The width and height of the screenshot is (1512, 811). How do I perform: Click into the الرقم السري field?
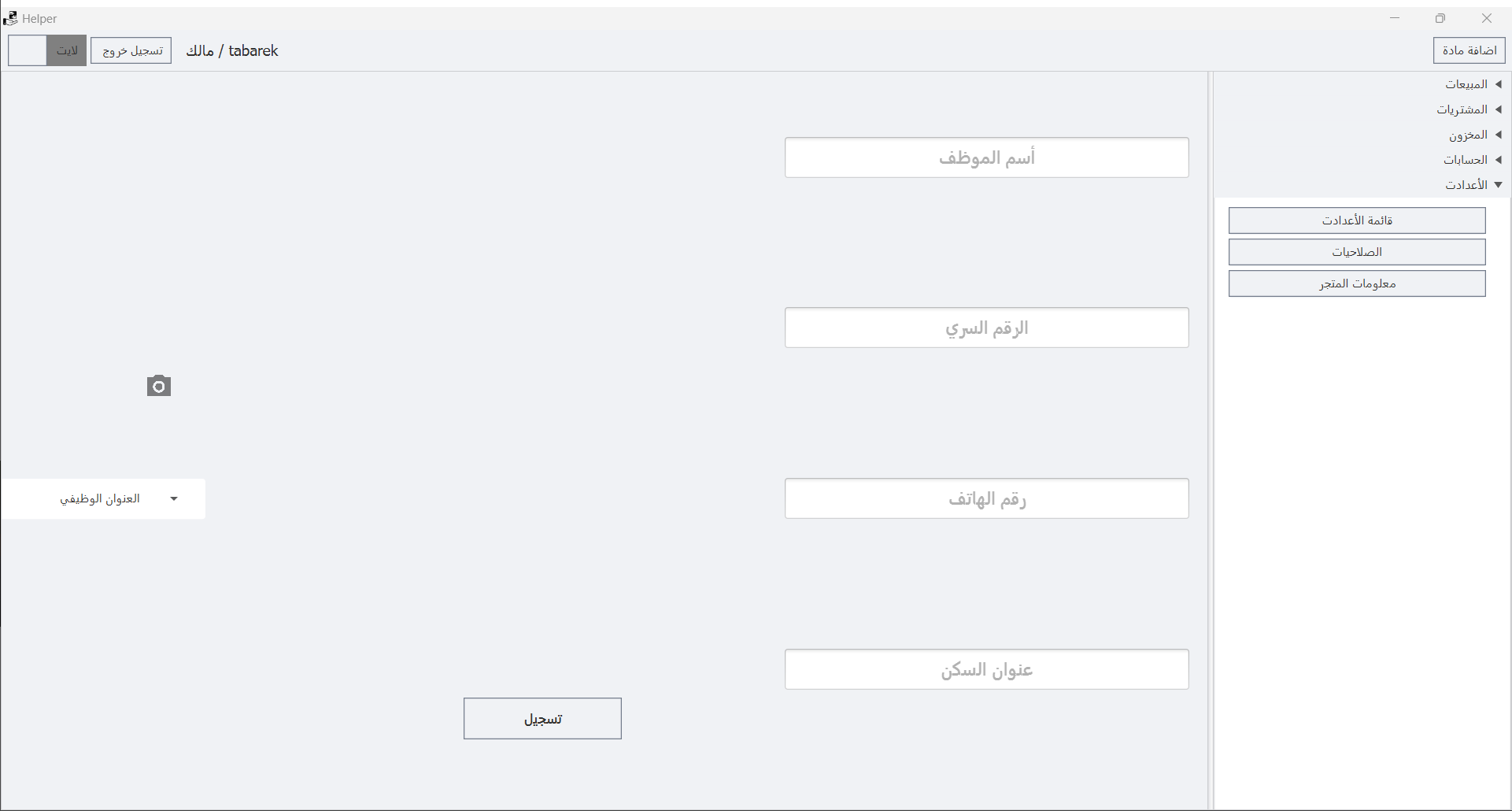tap(986, 328)
